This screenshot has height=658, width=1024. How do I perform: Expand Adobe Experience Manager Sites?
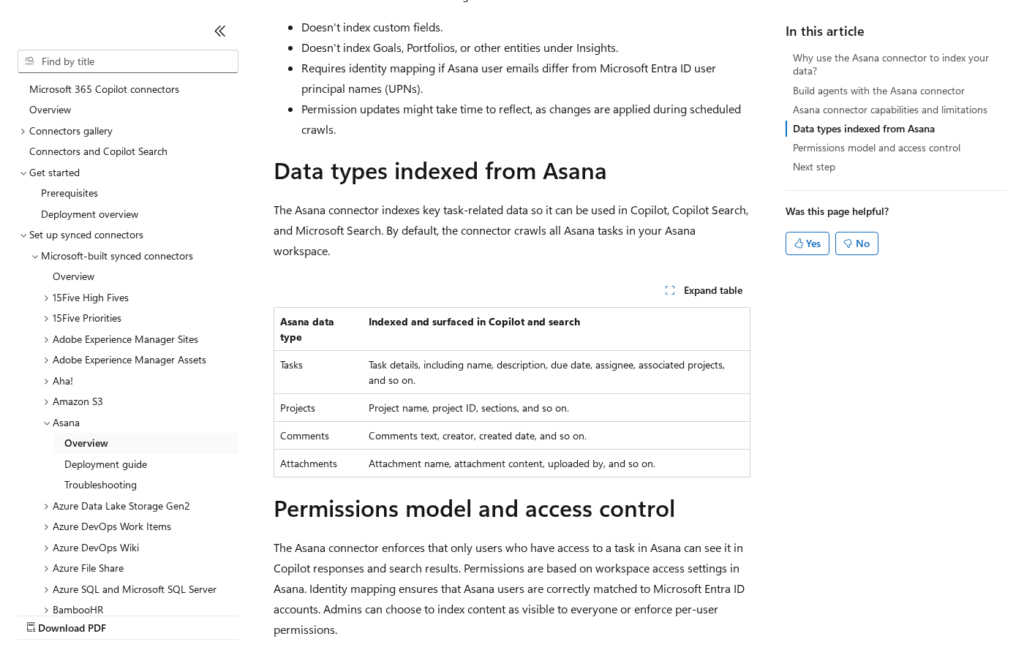point(46,339)
